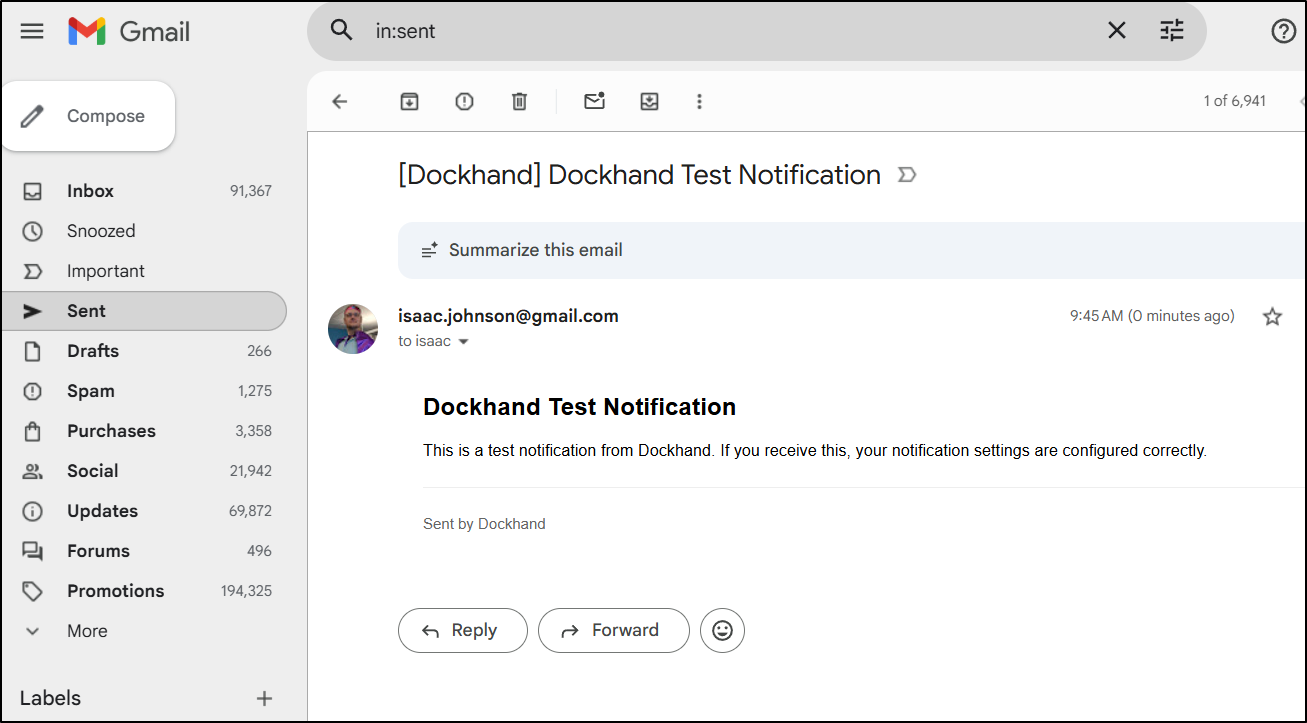Expand the More section in sidebar
1307x723 pixels.
pyautogui.click(x=87, y=631)
